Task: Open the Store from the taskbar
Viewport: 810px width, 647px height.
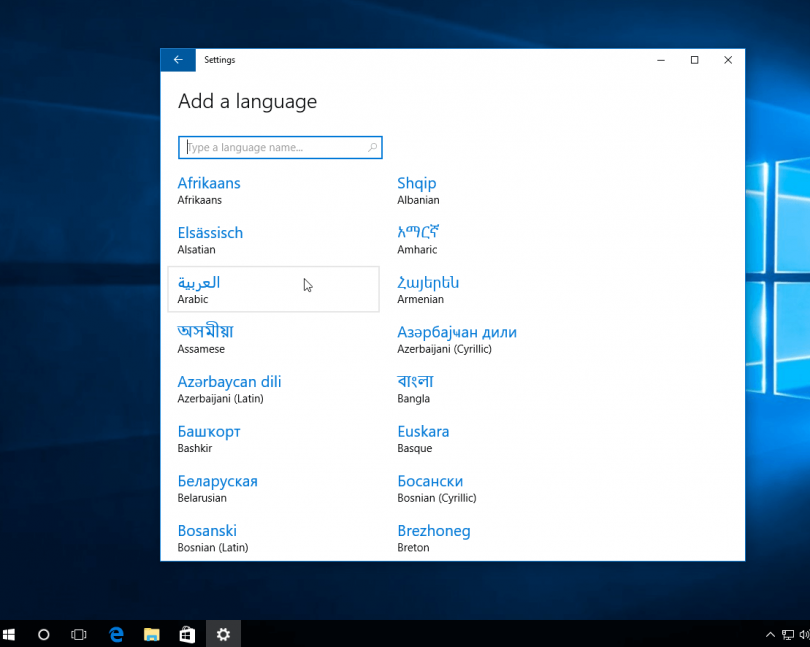Action: [187, 634]
